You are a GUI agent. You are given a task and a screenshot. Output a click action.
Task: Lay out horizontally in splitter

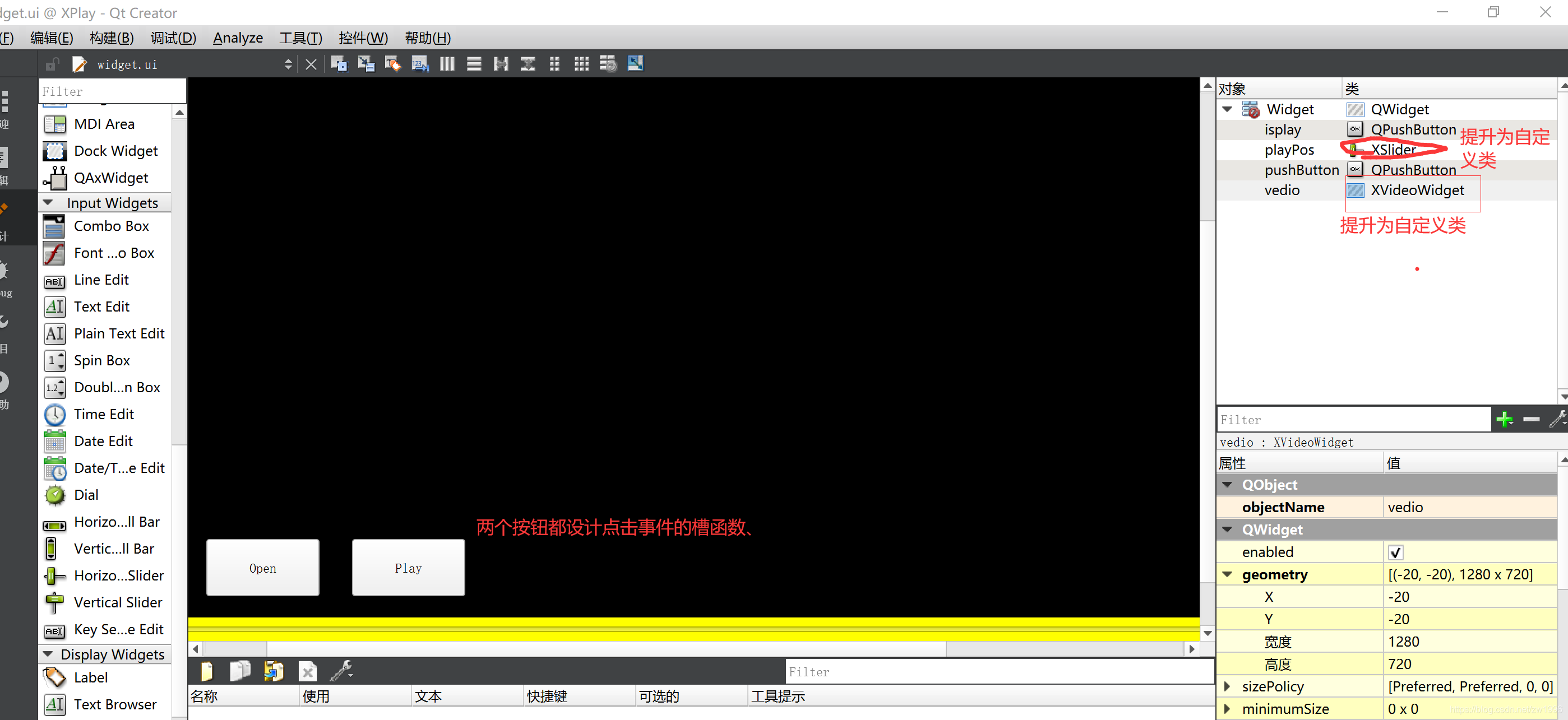(501, 64)
